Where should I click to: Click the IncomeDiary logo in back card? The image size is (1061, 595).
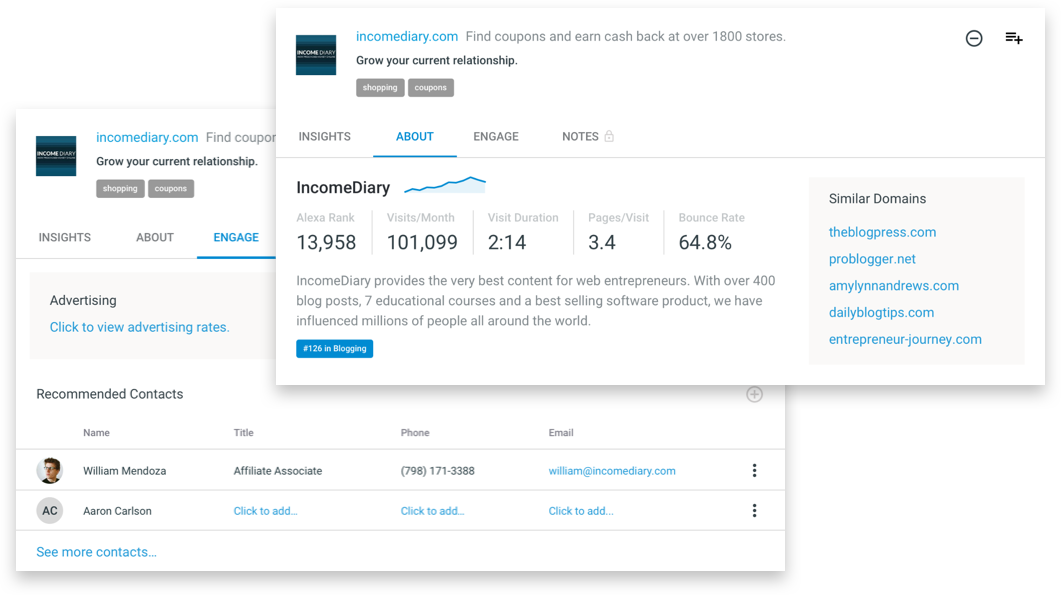(56, 156)
